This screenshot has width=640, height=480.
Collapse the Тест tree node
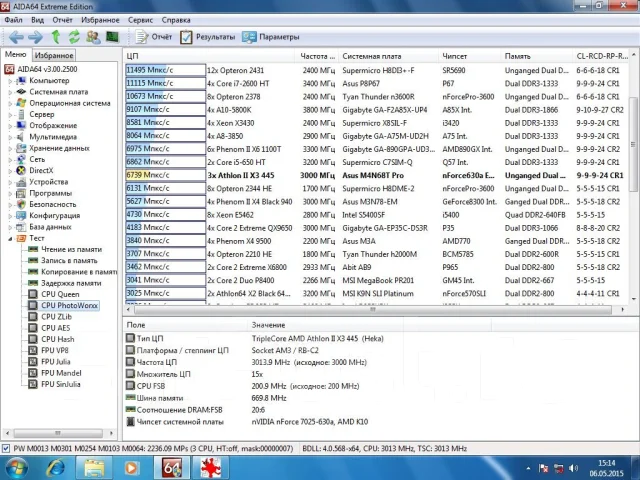[10, 238]
